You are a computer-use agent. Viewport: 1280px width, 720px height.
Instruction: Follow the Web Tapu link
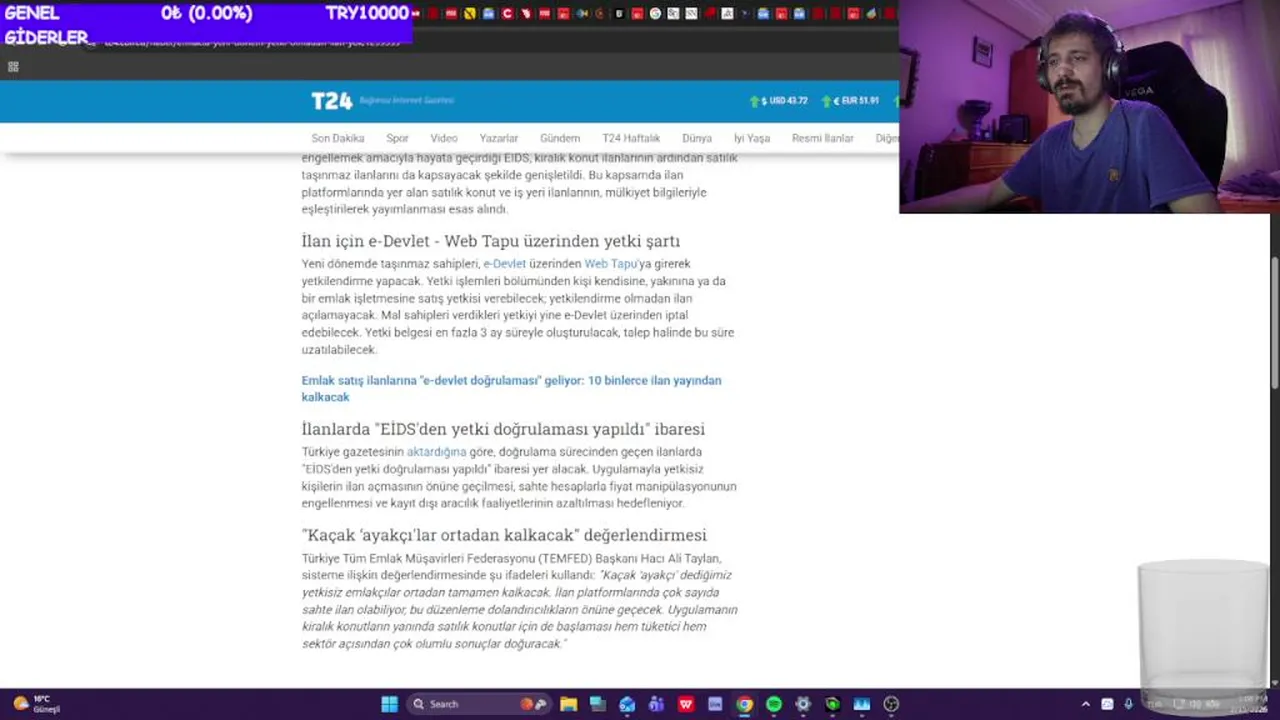pyautogui.click(x=611, y=264)
